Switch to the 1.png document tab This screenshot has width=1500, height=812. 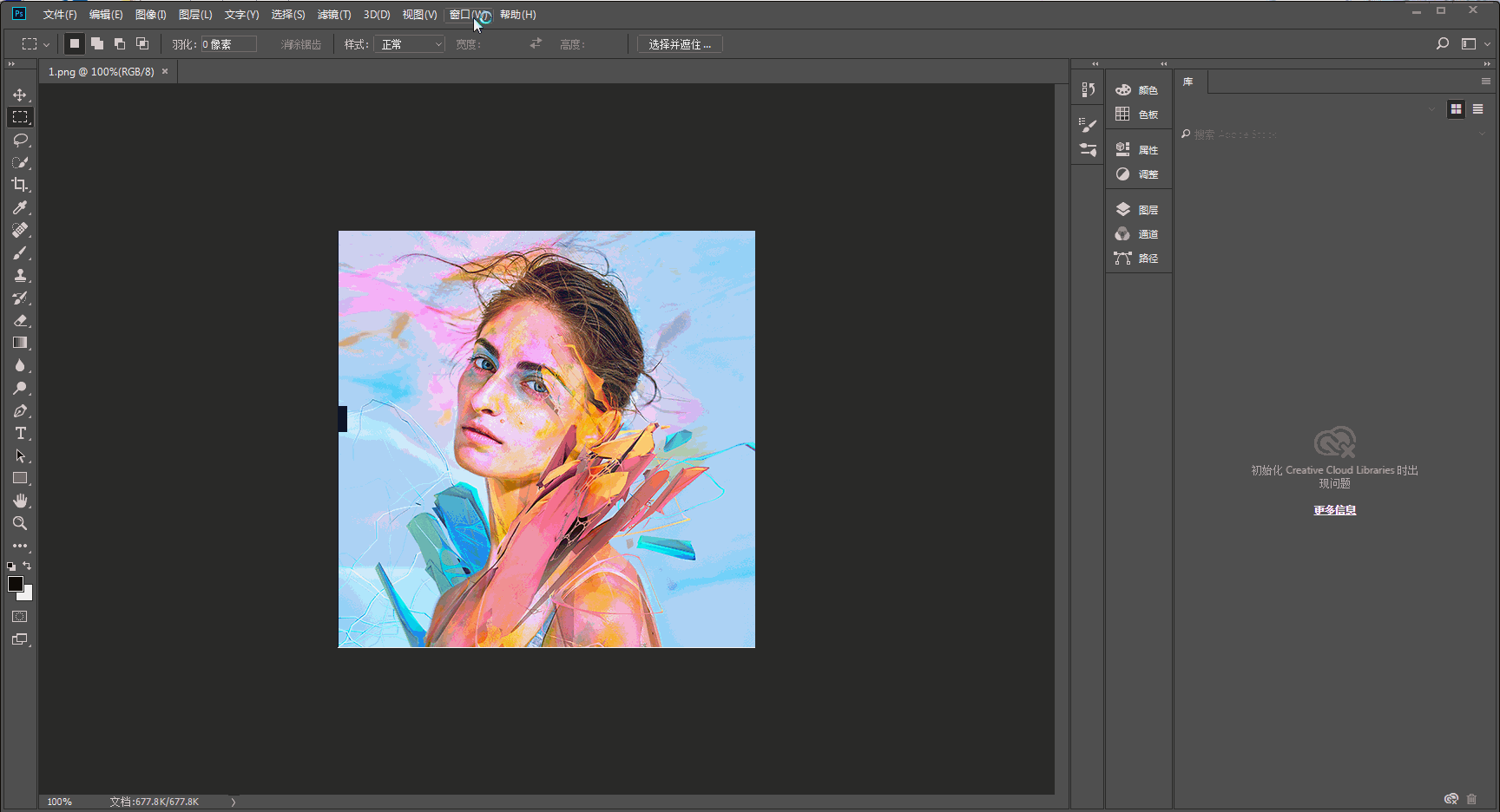tap(101, 72)
